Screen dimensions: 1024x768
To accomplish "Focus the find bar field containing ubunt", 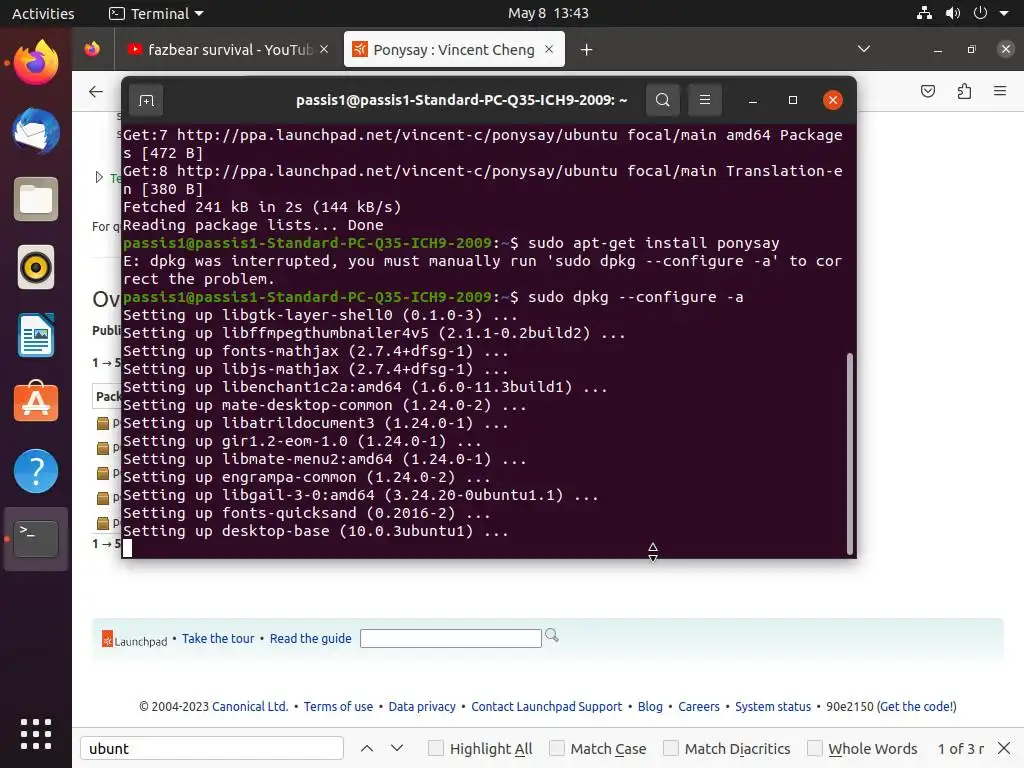I will coord(212,748).
